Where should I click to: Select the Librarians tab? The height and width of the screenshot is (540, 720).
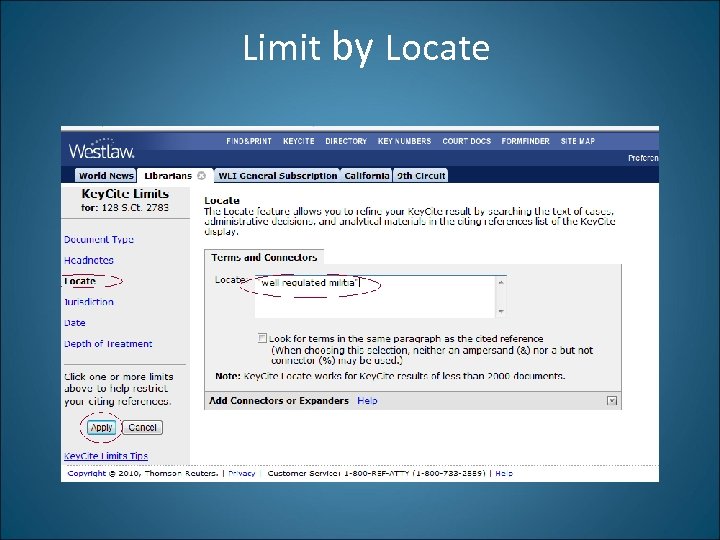pyautogui.click(x=168, y=176)
